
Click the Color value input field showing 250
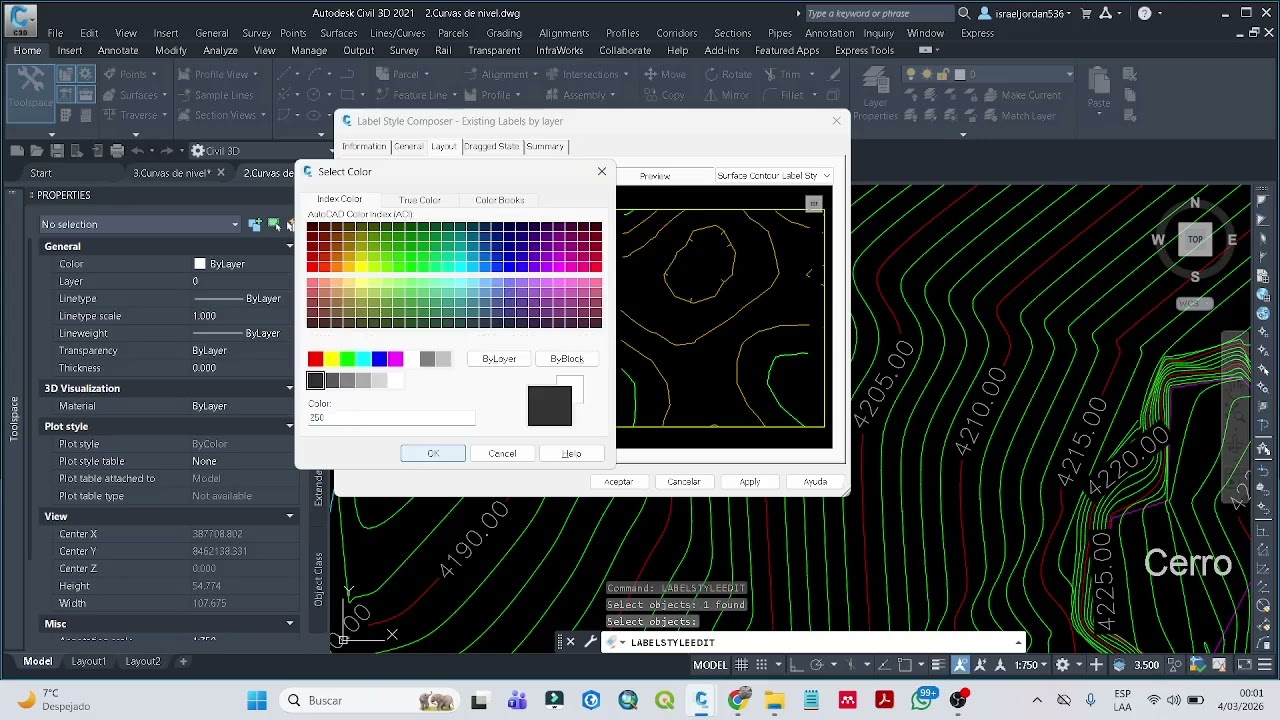(x=391, y=417)
